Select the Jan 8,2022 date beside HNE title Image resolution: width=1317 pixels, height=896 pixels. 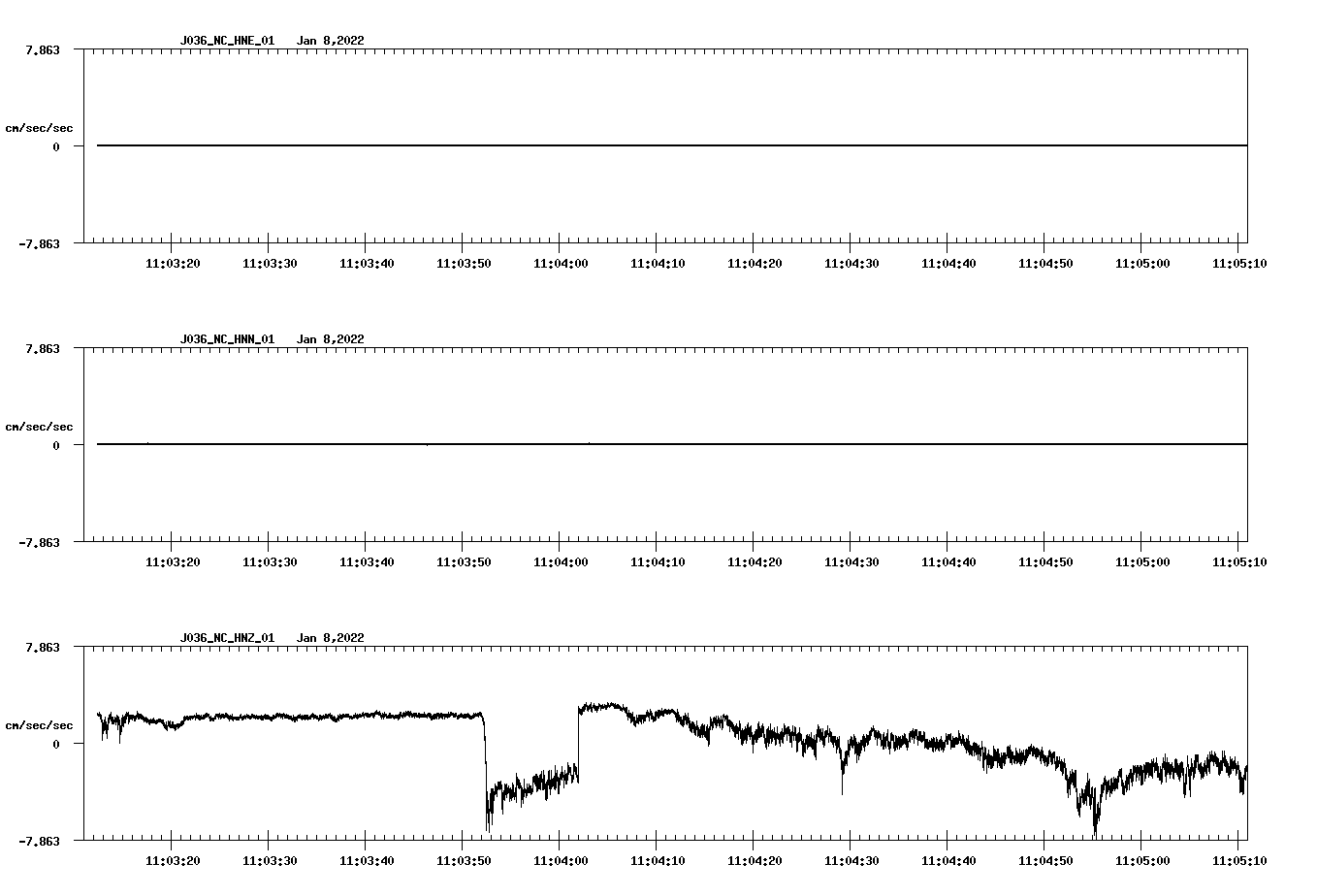point(331,41)
